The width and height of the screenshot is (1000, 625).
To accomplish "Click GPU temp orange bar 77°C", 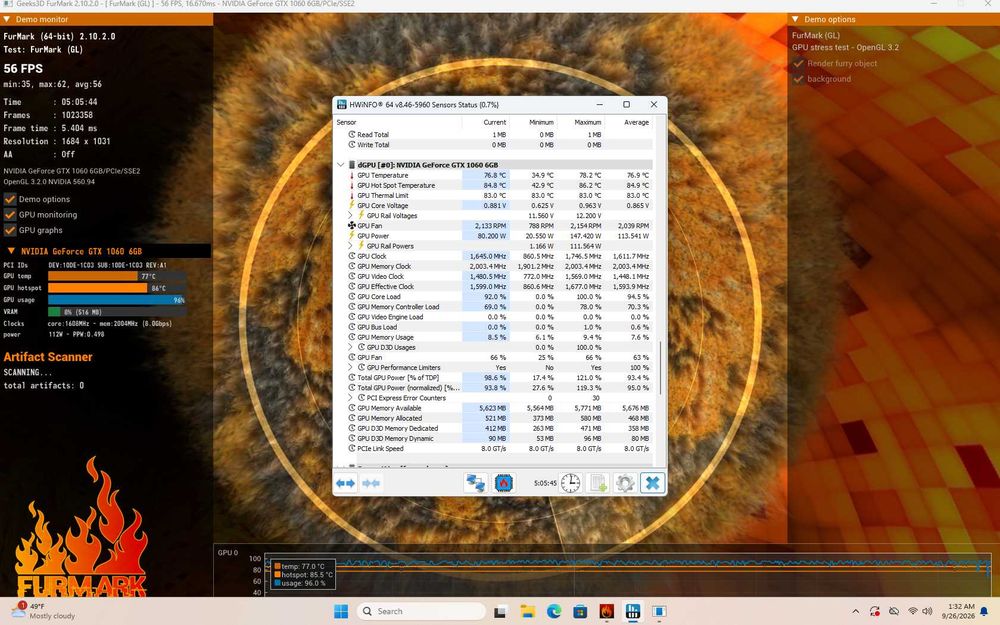I will (93, 276).
